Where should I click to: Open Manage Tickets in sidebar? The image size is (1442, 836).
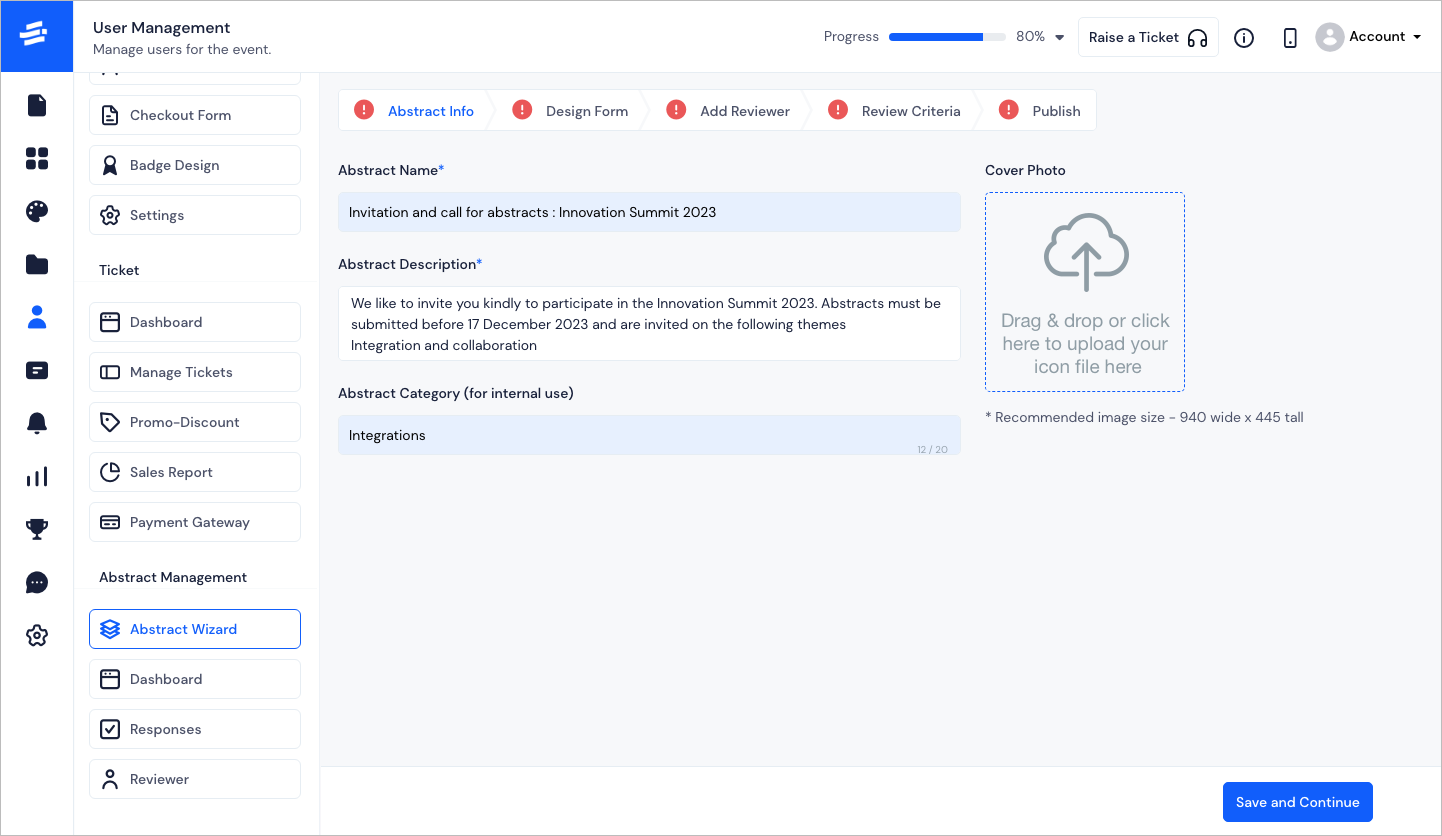tap(195, 372)
